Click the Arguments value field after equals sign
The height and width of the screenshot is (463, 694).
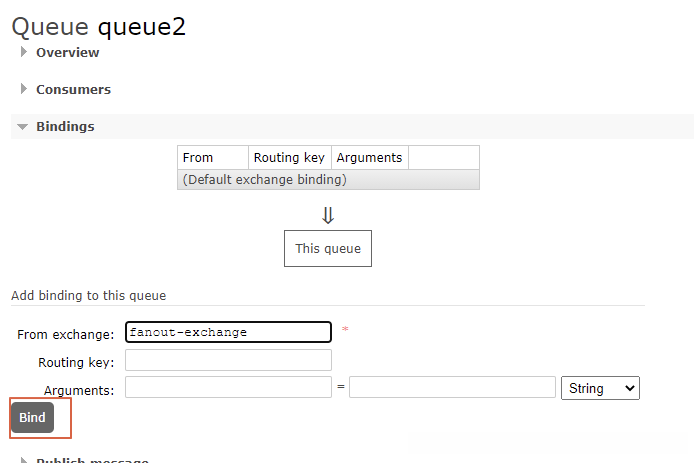[x=452, y=388]
